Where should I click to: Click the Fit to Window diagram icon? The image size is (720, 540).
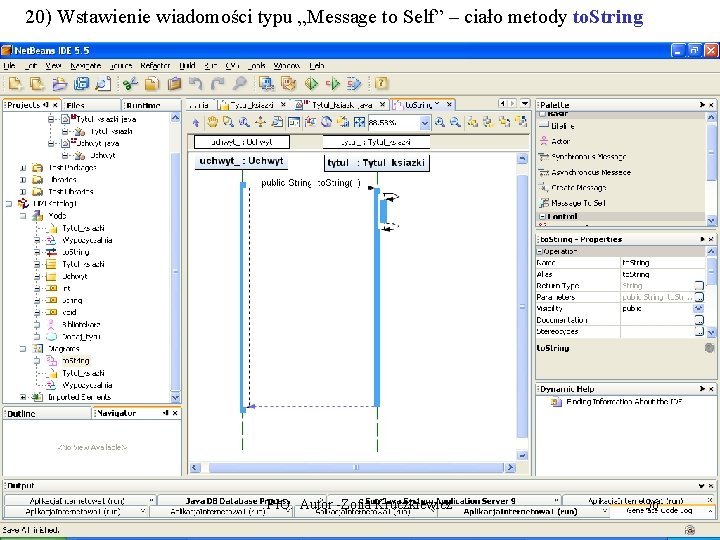(x=360, y=122)
